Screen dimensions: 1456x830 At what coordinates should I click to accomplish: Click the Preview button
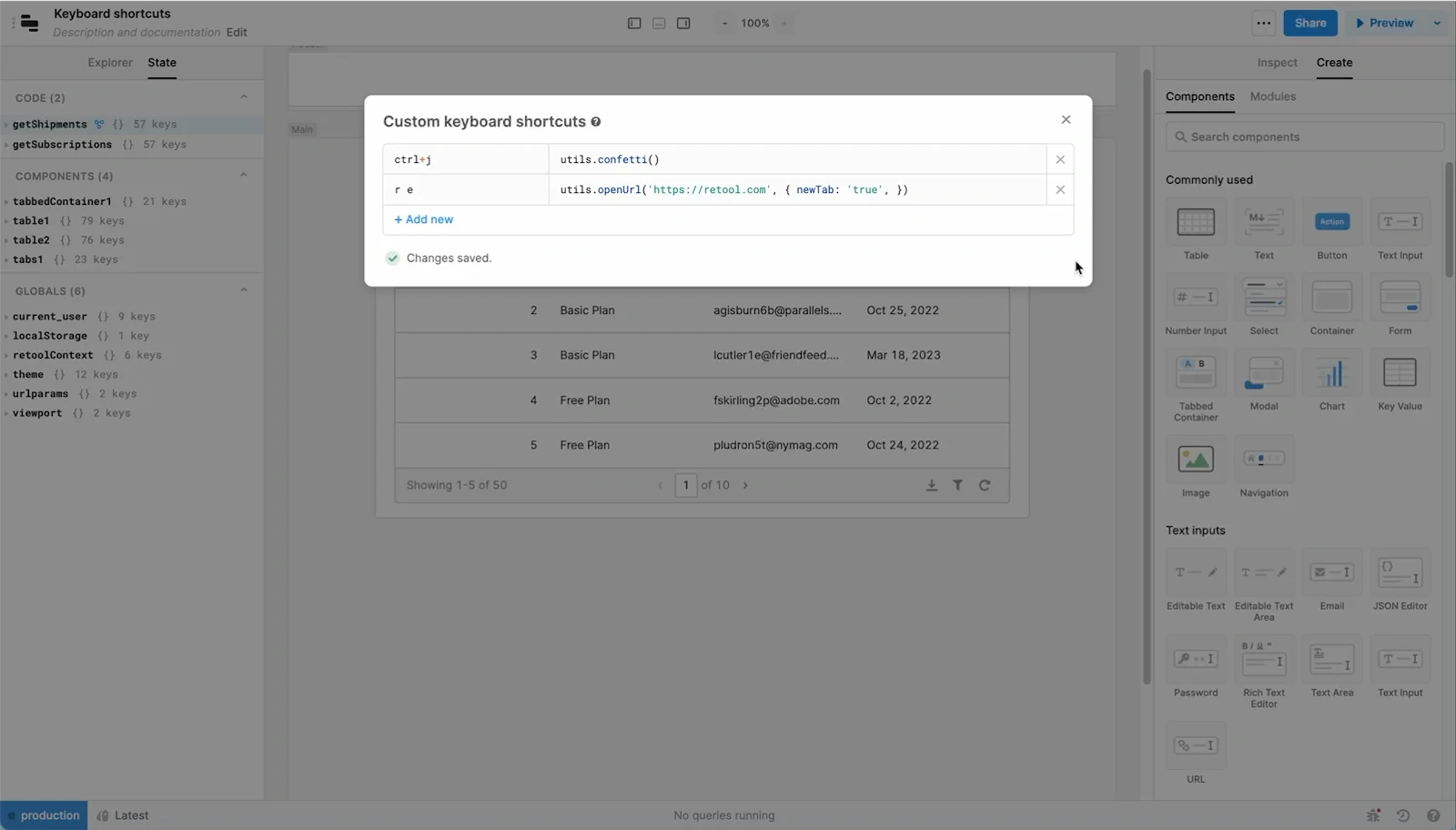pyautogui.click(x=1385, y=23)
